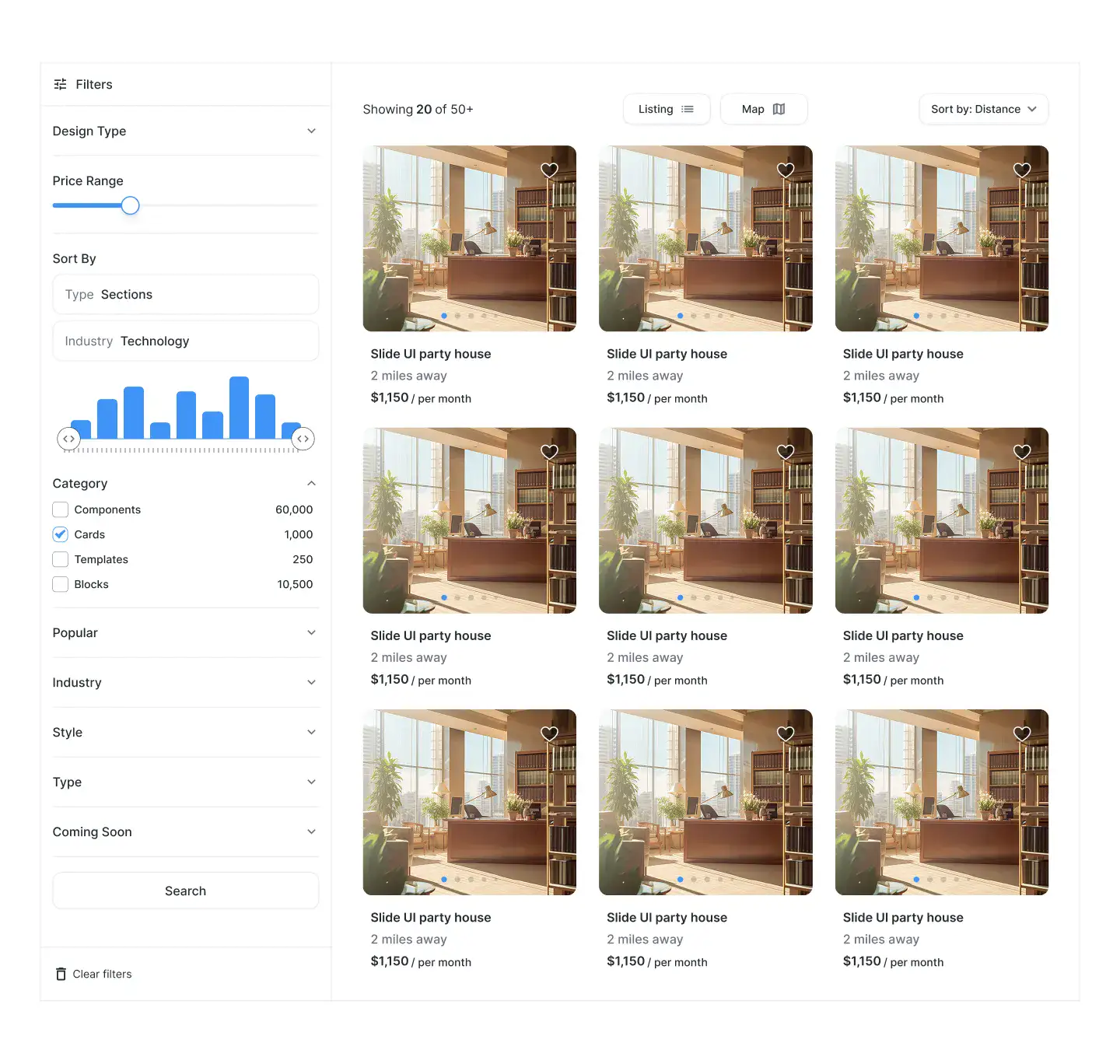Image resolution: width=1120 pixels, height=1064 pixels.
Task: Expand the Style filter section
Action: (185, 732)
